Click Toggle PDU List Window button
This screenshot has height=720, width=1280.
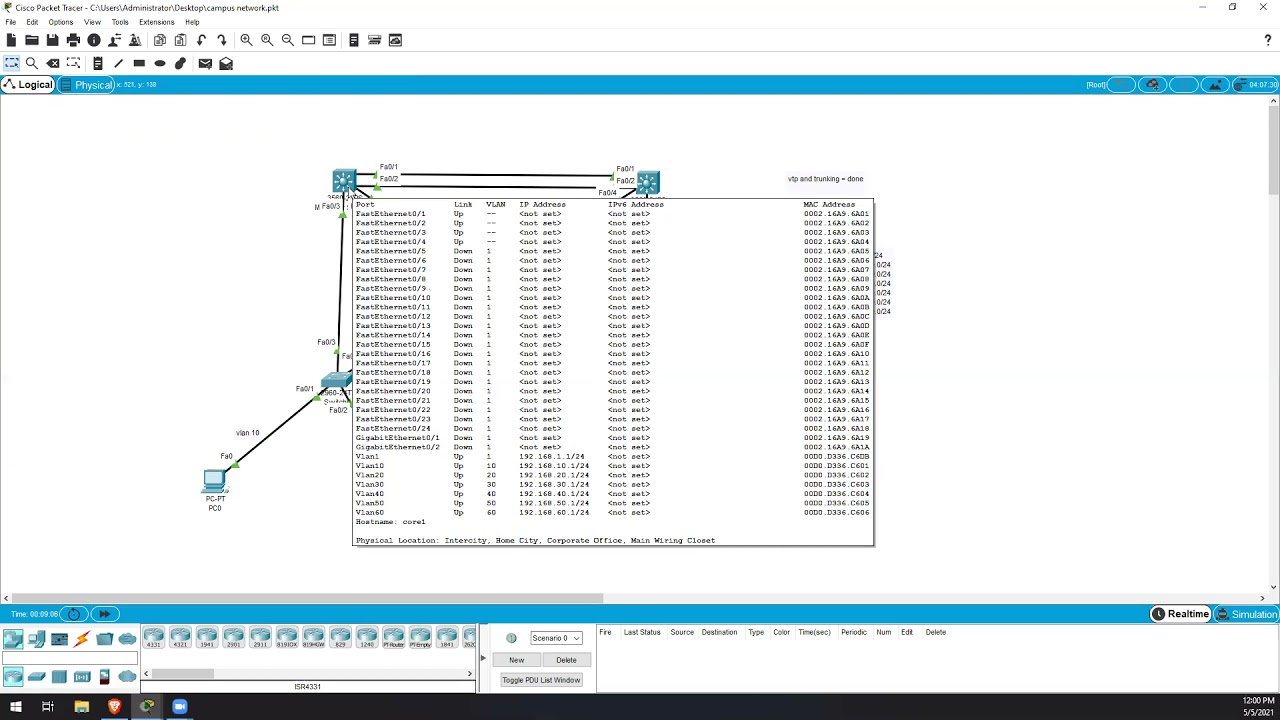[x=541, y=680]
